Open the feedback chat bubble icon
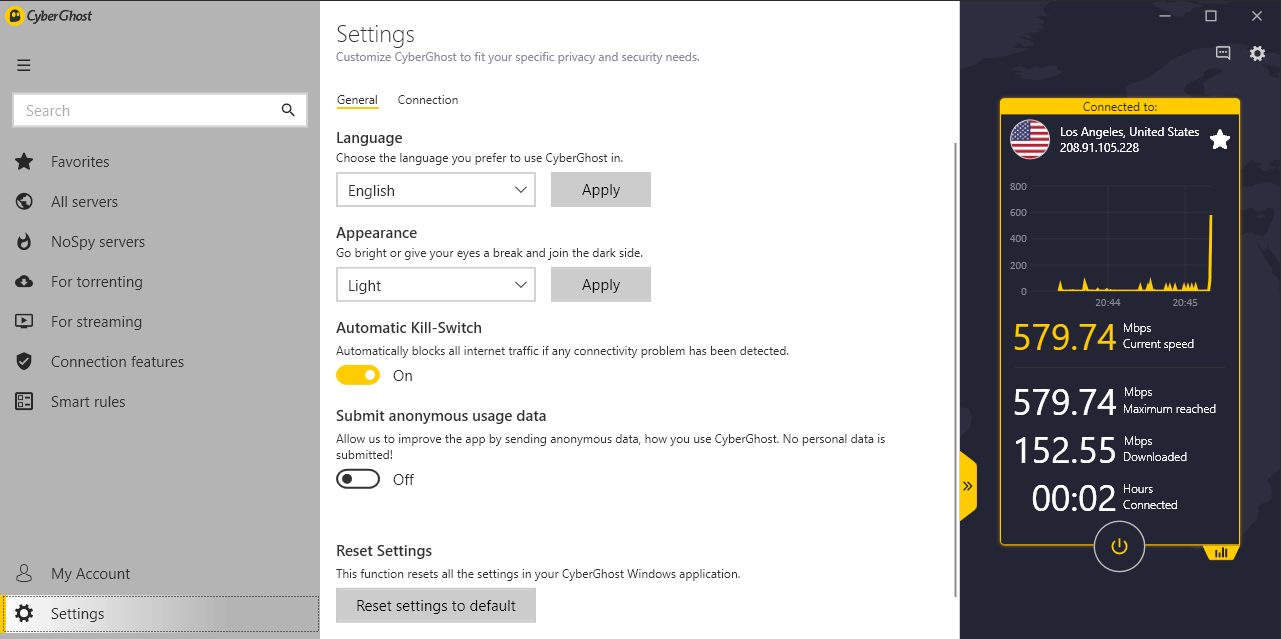Viewport: 1281px width, 639px height. pyautogui.click(x=1223, y=53)
